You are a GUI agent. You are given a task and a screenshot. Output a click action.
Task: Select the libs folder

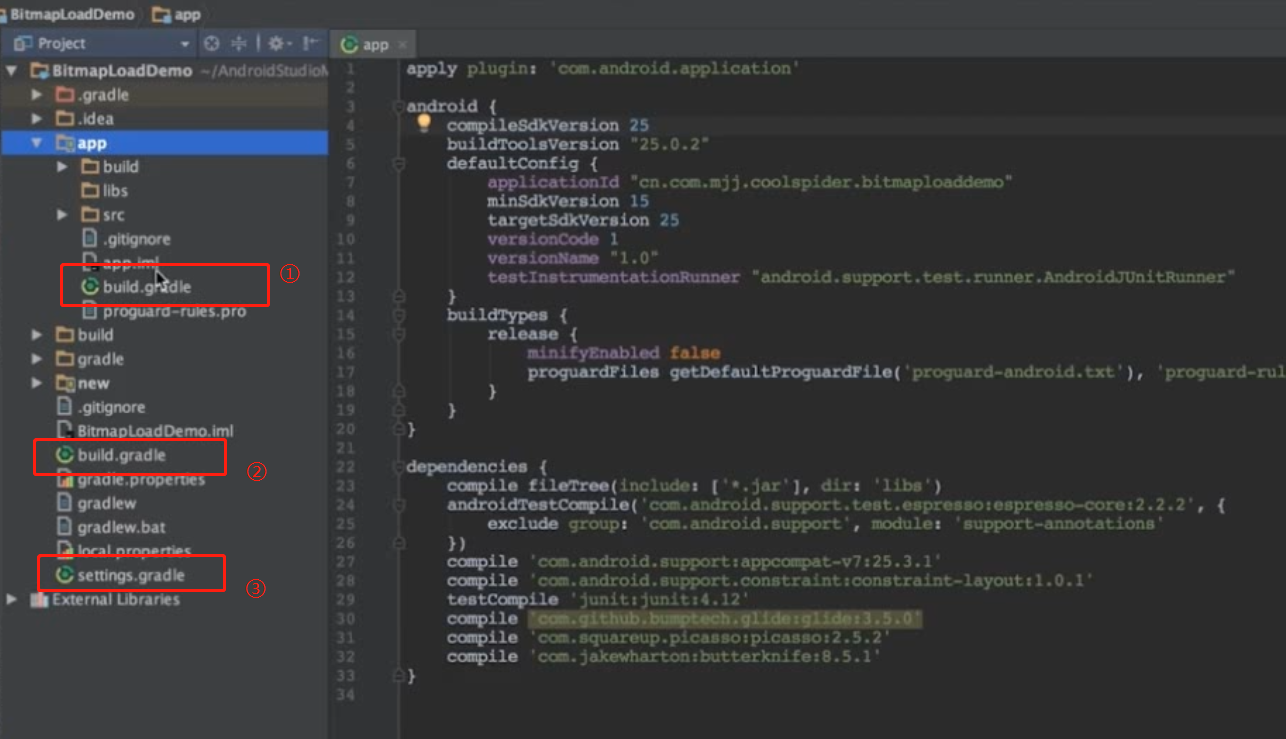(115, 191)
